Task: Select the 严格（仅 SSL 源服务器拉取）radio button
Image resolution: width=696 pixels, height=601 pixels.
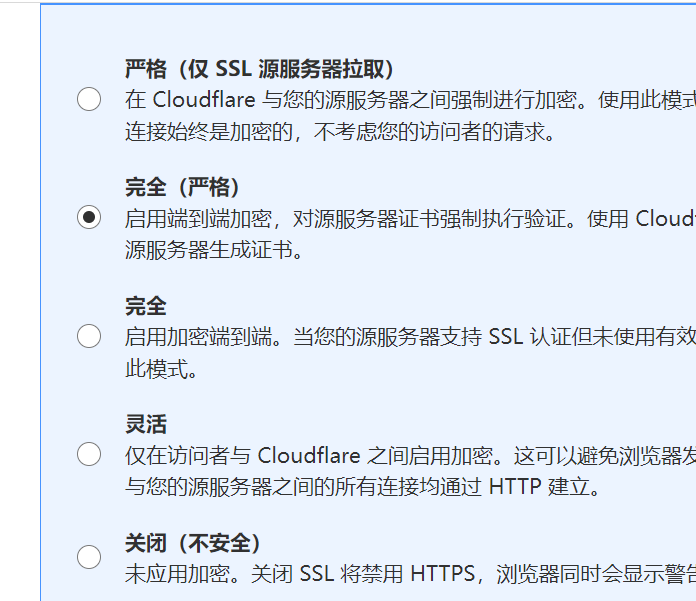Action: pos(89,99)
